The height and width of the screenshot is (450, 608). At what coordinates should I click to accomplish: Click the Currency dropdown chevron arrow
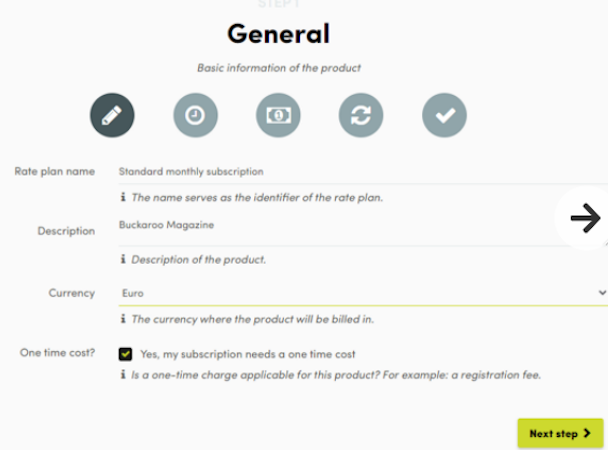[601, 292]
